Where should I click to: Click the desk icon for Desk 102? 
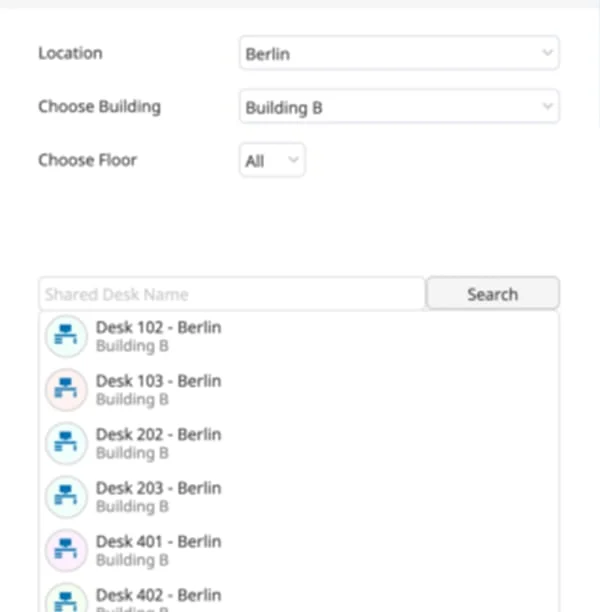(x=66, y=336)
